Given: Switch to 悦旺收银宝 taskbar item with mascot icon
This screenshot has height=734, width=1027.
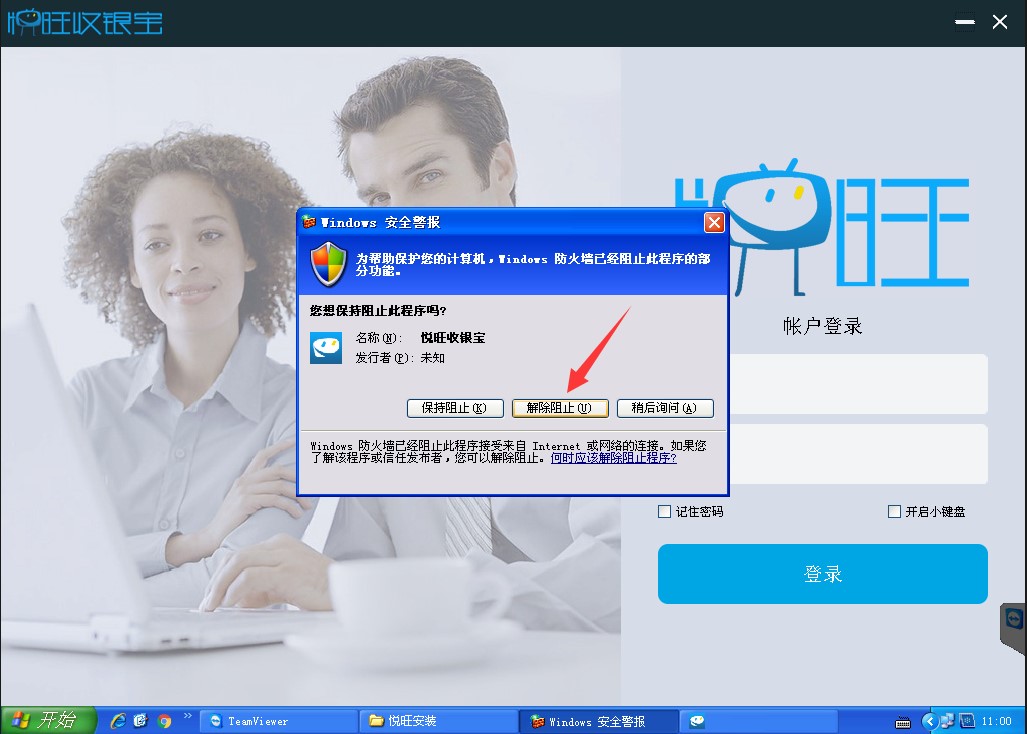Looking at the screenshot, I should 759,721.
